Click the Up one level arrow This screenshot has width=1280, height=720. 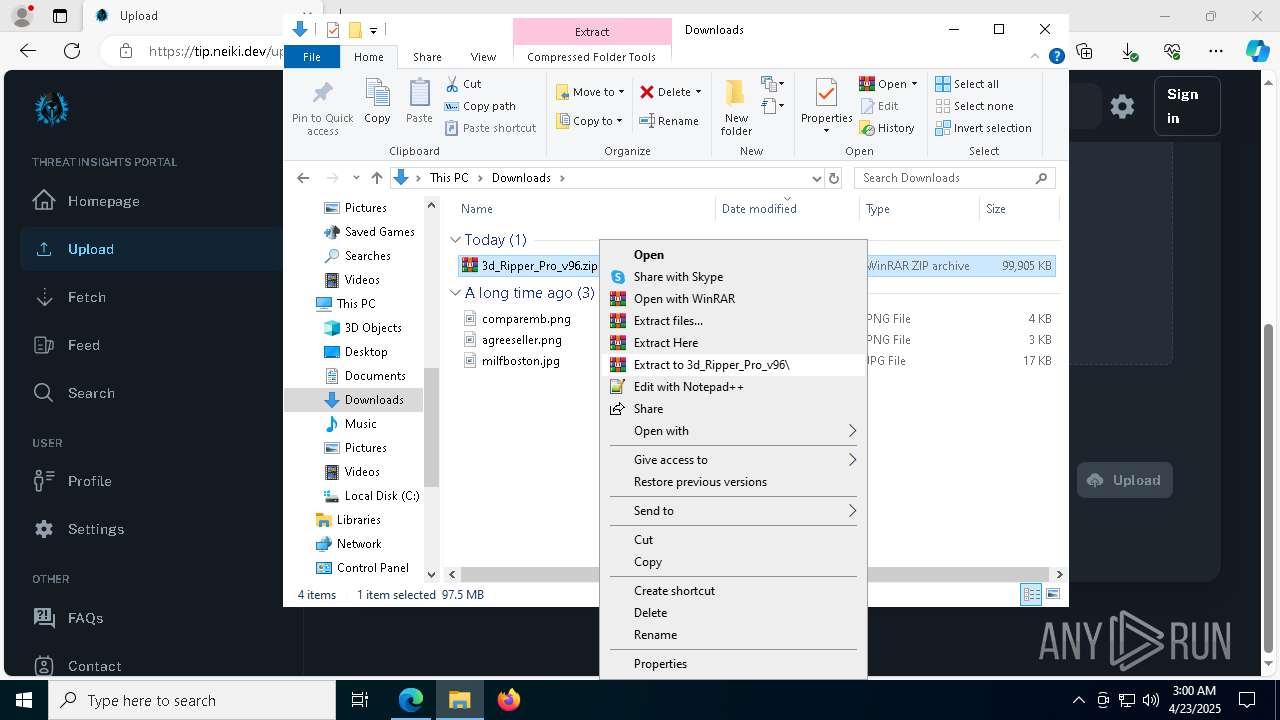tap(377, 178)
